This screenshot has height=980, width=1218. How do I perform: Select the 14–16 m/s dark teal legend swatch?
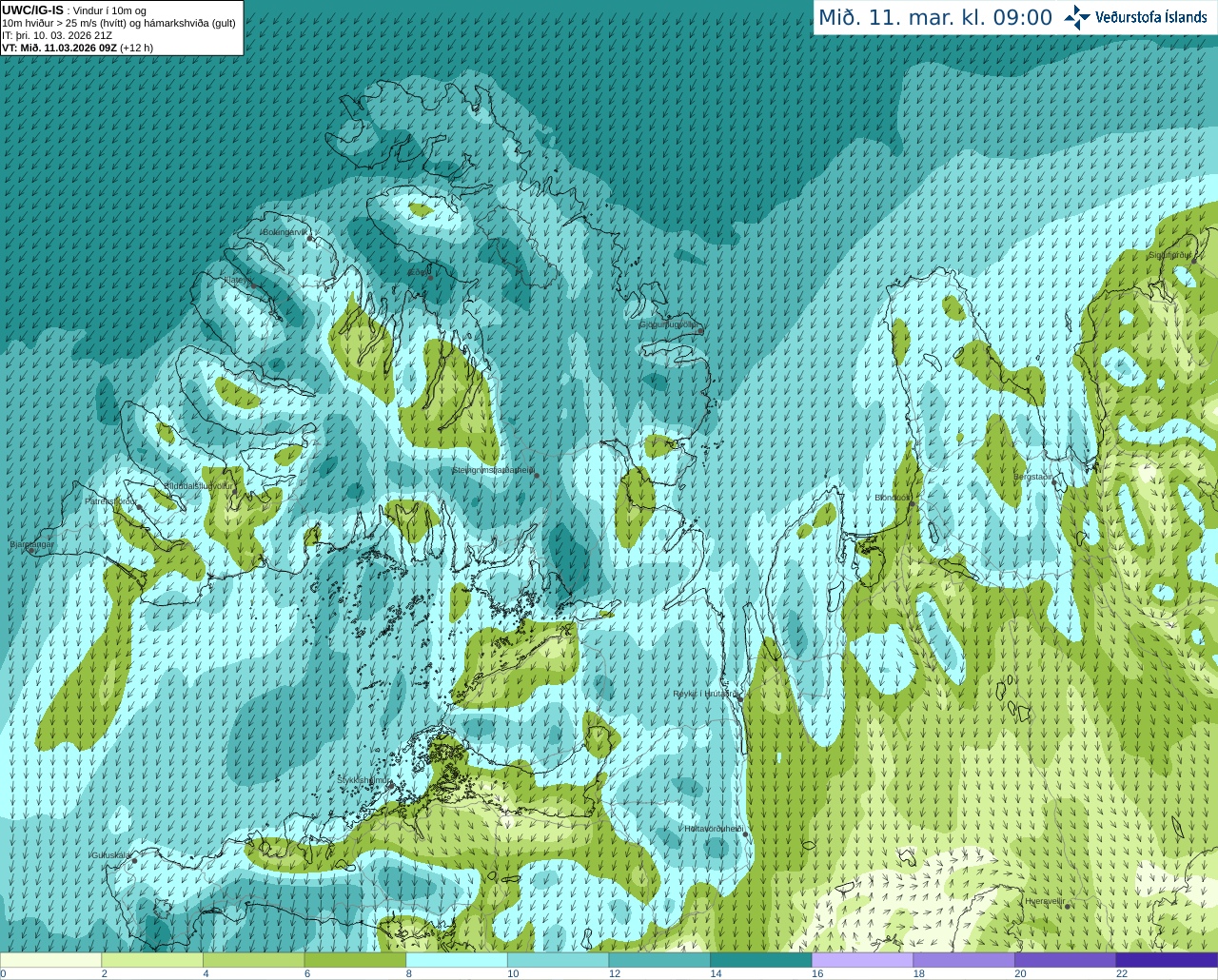[761, 960]
